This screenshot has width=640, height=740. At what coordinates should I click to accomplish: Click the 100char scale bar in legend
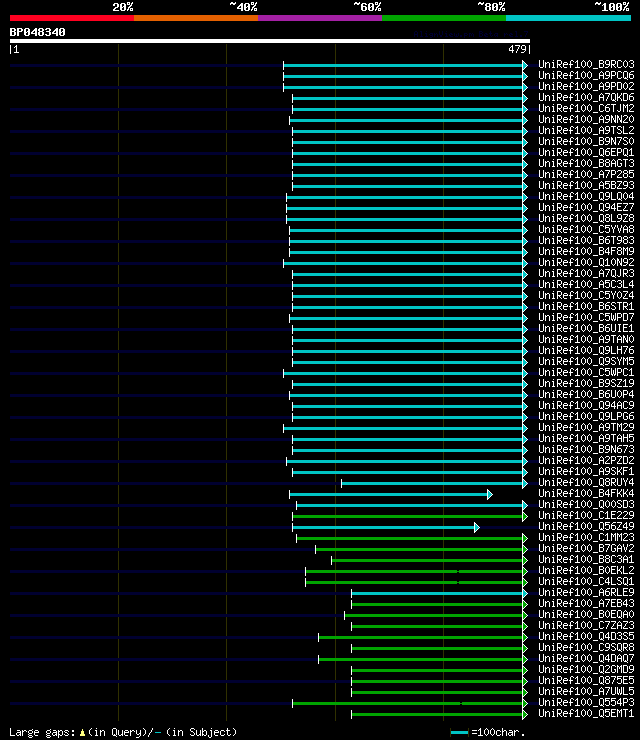pos(459,732)
